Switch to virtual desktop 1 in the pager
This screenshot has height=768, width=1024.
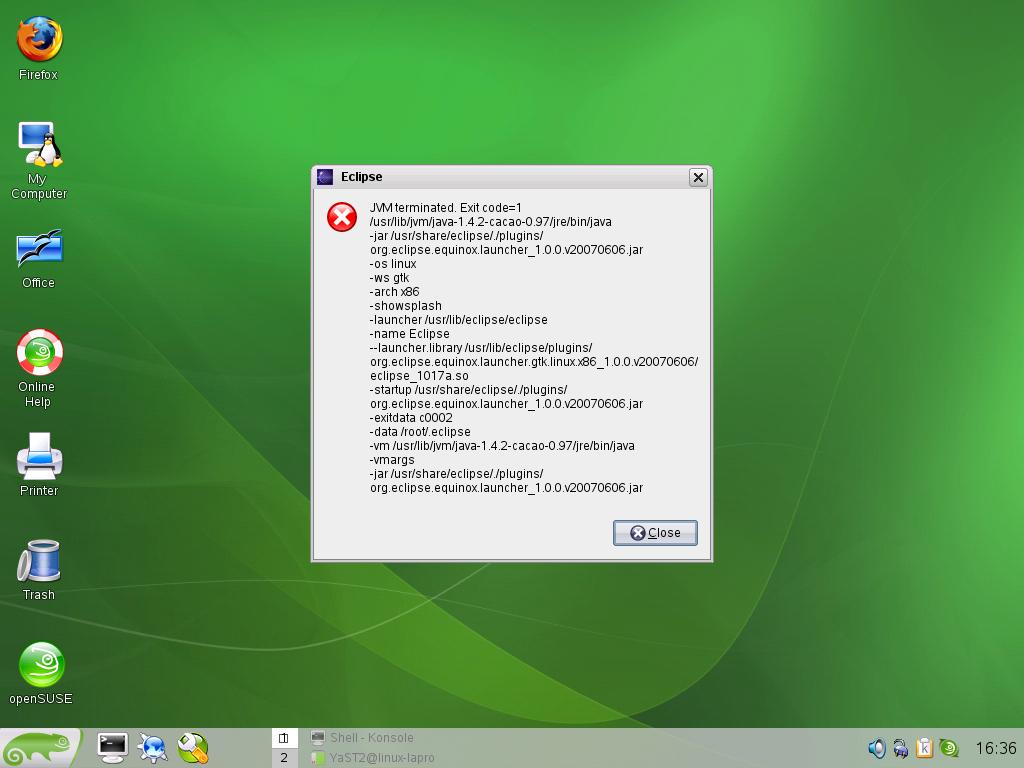pos(284,738)
